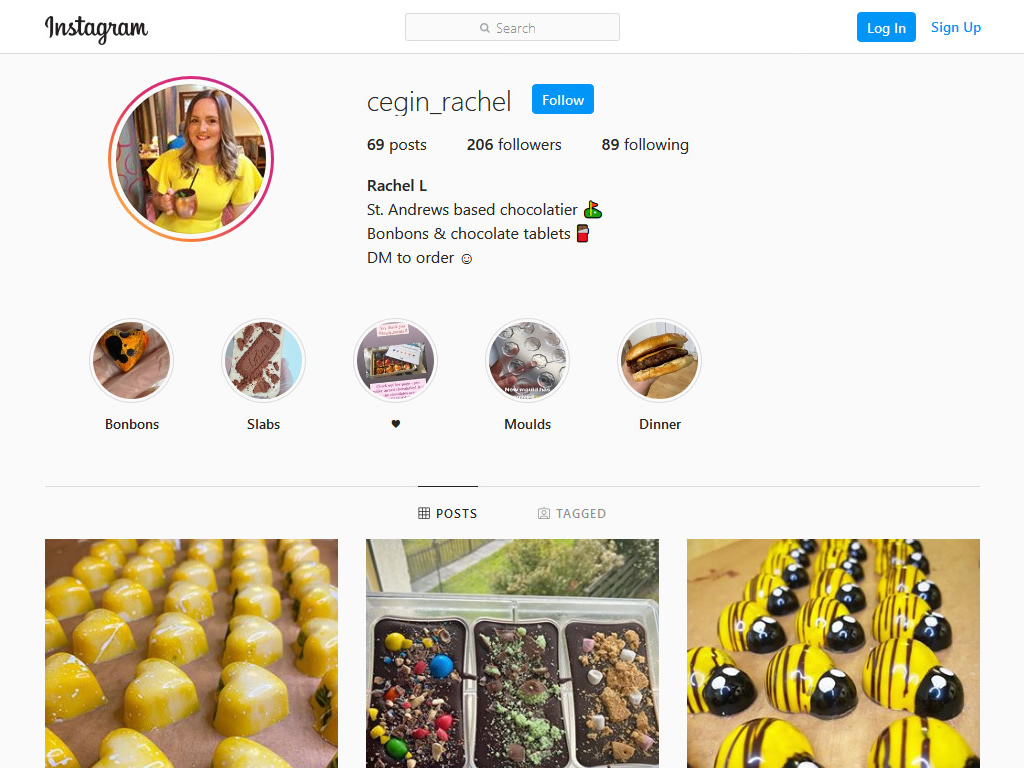The width and height of the screenshot is (1024, 768).
Task: View the 206 followers list
Action: coord(514,144)
